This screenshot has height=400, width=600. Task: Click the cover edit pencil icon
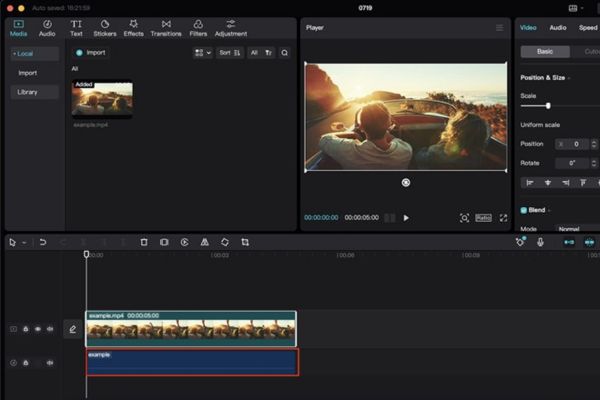(x=72, y=329)
